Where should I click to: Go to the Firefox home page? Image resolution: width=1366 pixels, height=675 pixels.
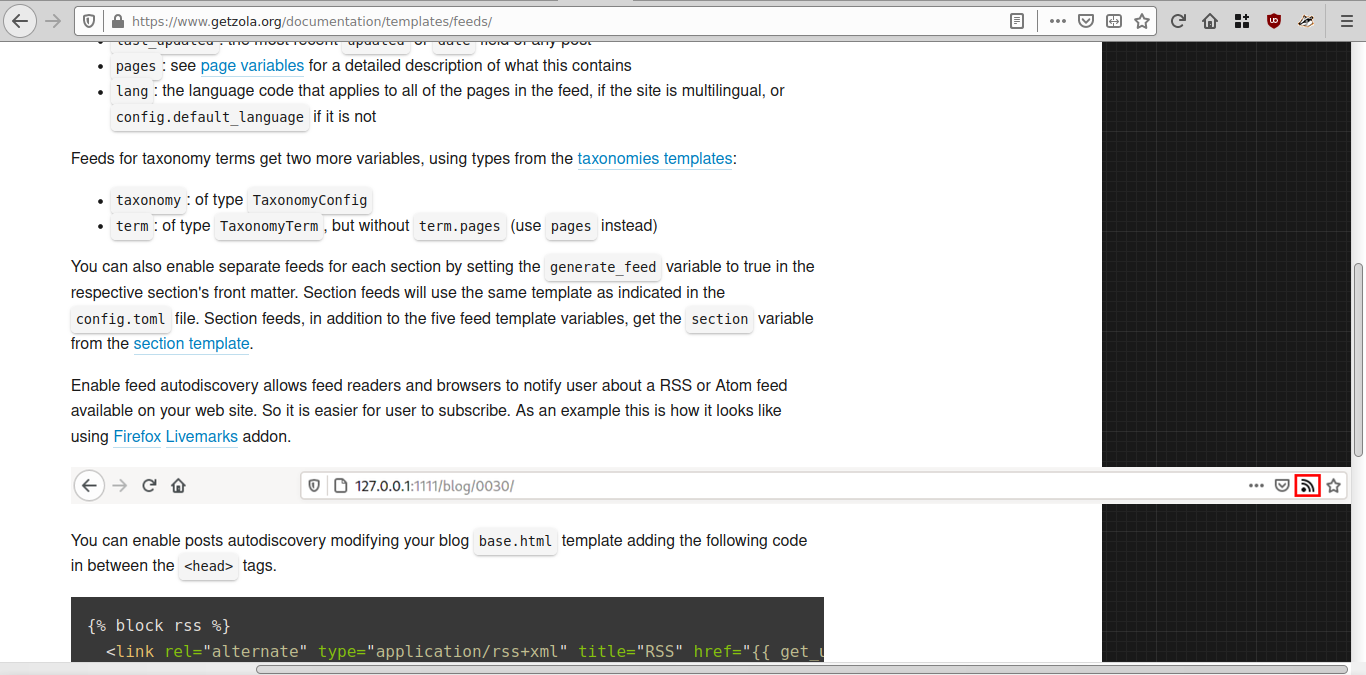click(1209, 20)
